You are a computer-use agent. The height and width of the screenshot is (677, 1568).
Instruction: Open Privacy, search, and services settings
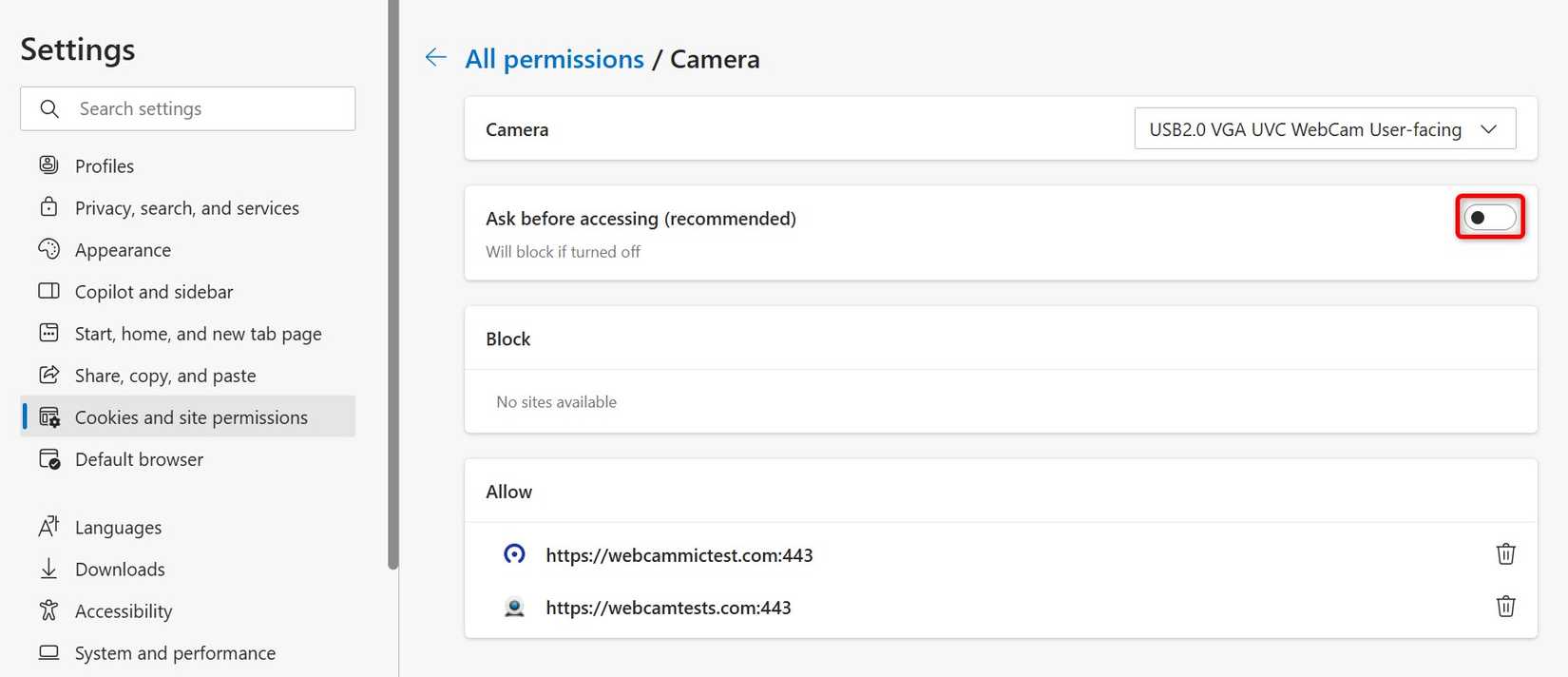[186, 208]
